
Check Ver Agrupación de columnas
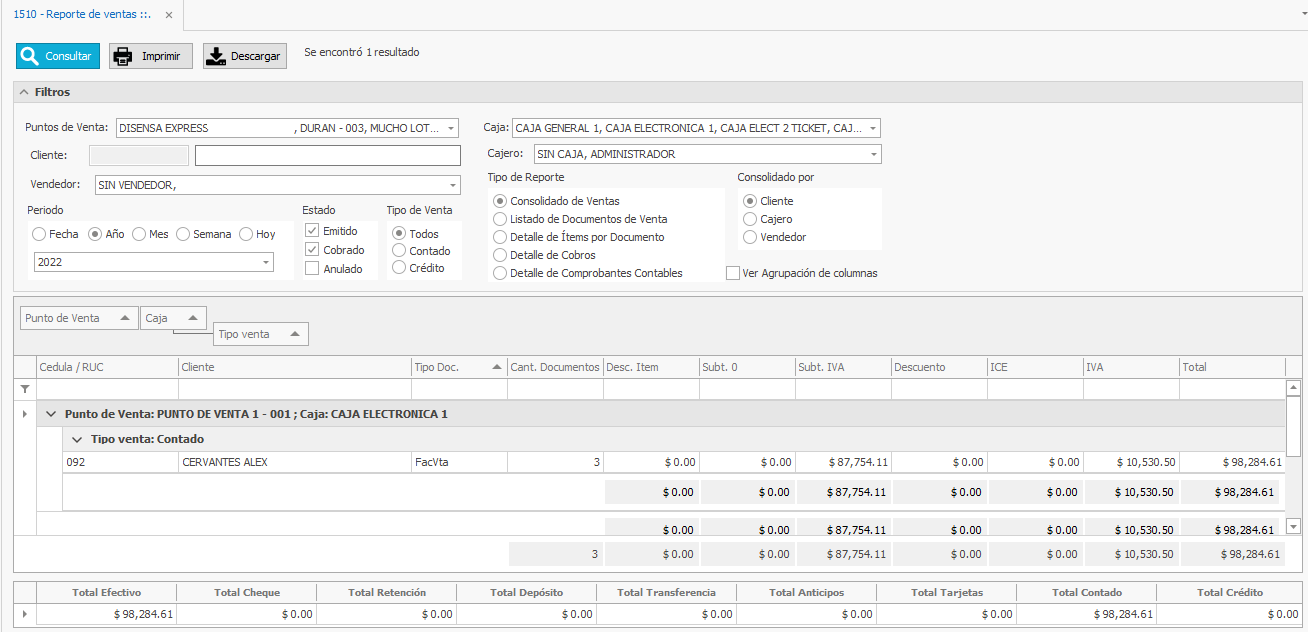(733, 273)
